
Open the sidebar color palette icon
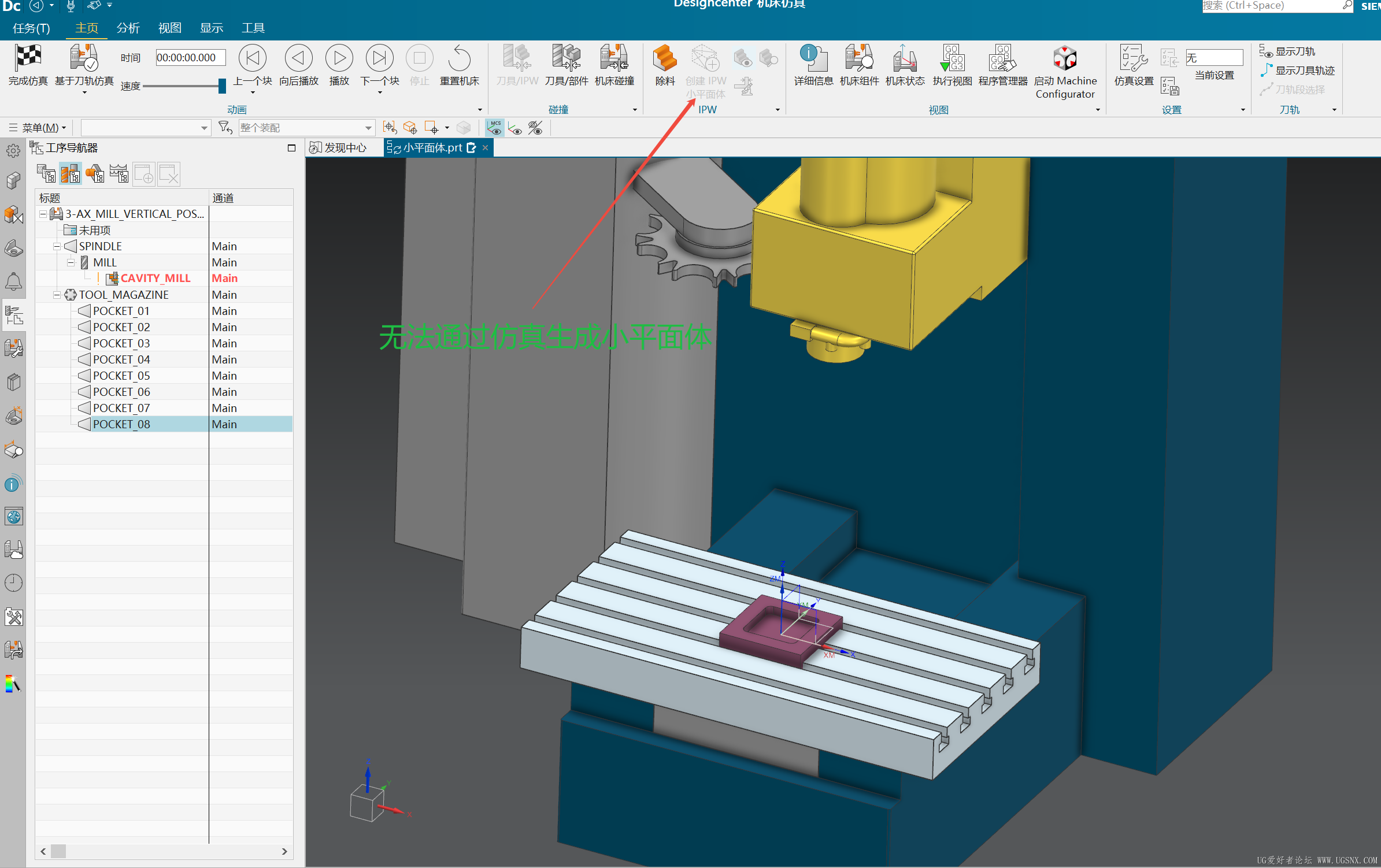13,684
